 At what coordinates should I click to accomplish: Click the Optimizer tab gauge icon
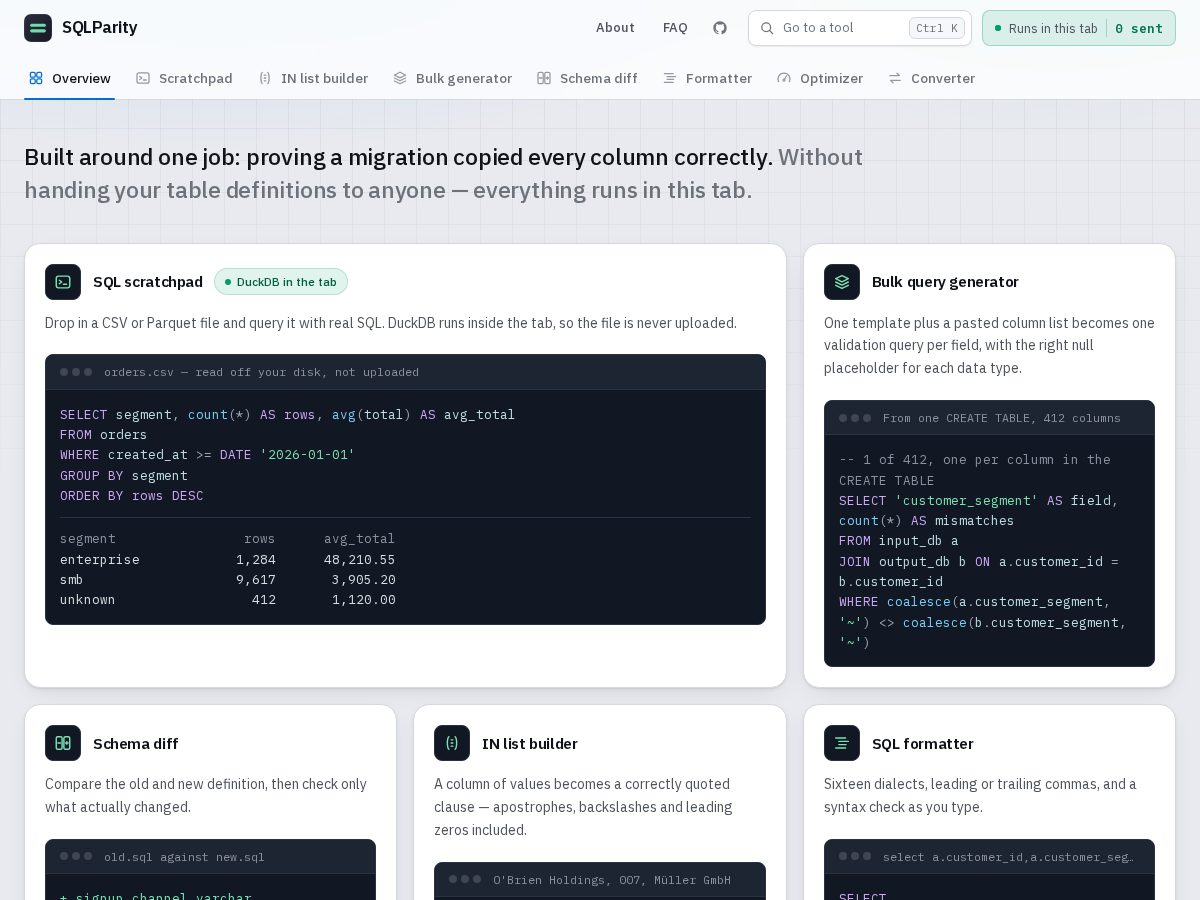coord(784,78)
